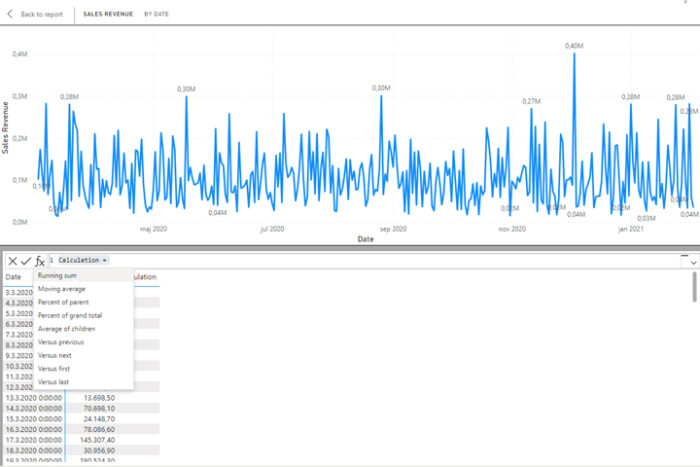Select the 15.3.2020 0:00:00 date cell
700x467 pixels.
coord(34,419)
